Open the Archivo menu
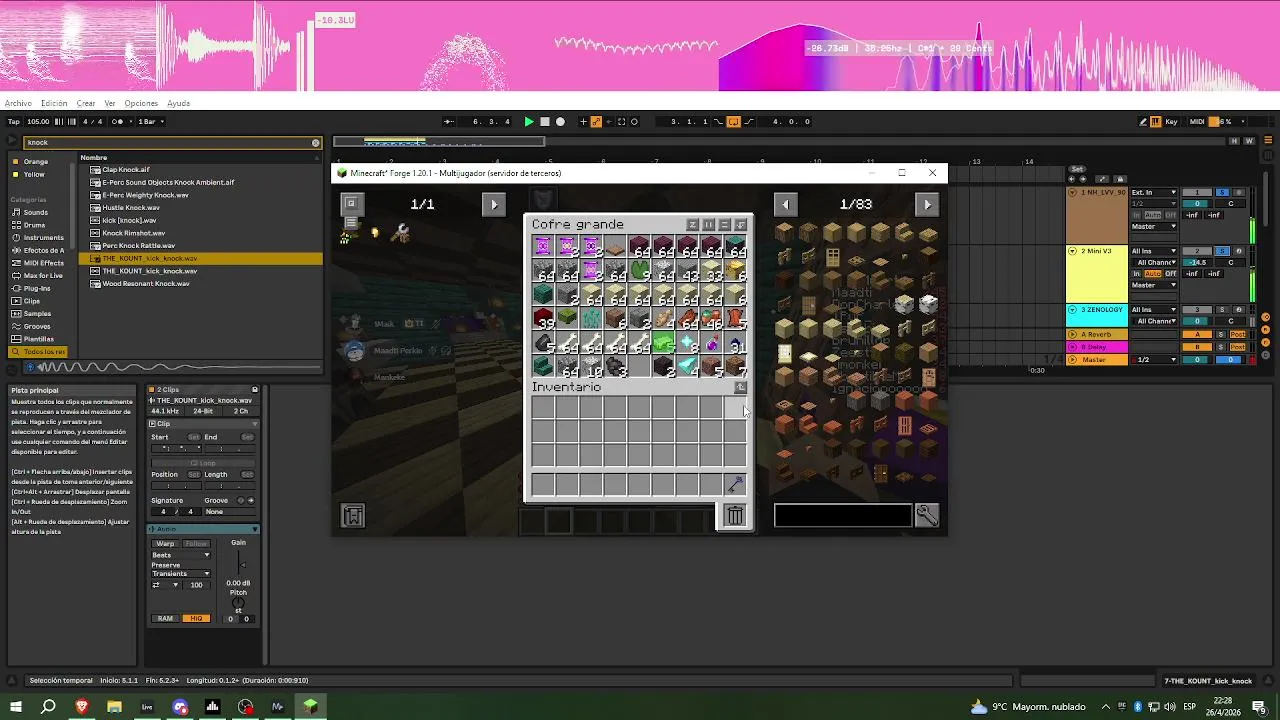This screenshot has width=1280, height=720. (18, 103)
